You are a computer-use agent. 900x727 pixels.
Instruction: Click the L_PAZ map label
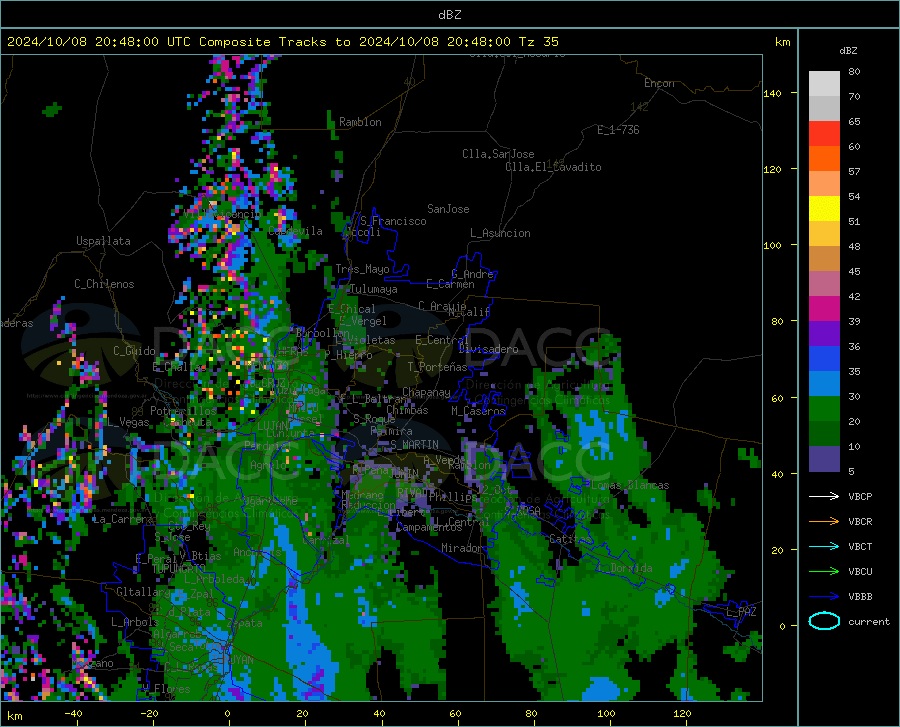[x=741, y=612]
